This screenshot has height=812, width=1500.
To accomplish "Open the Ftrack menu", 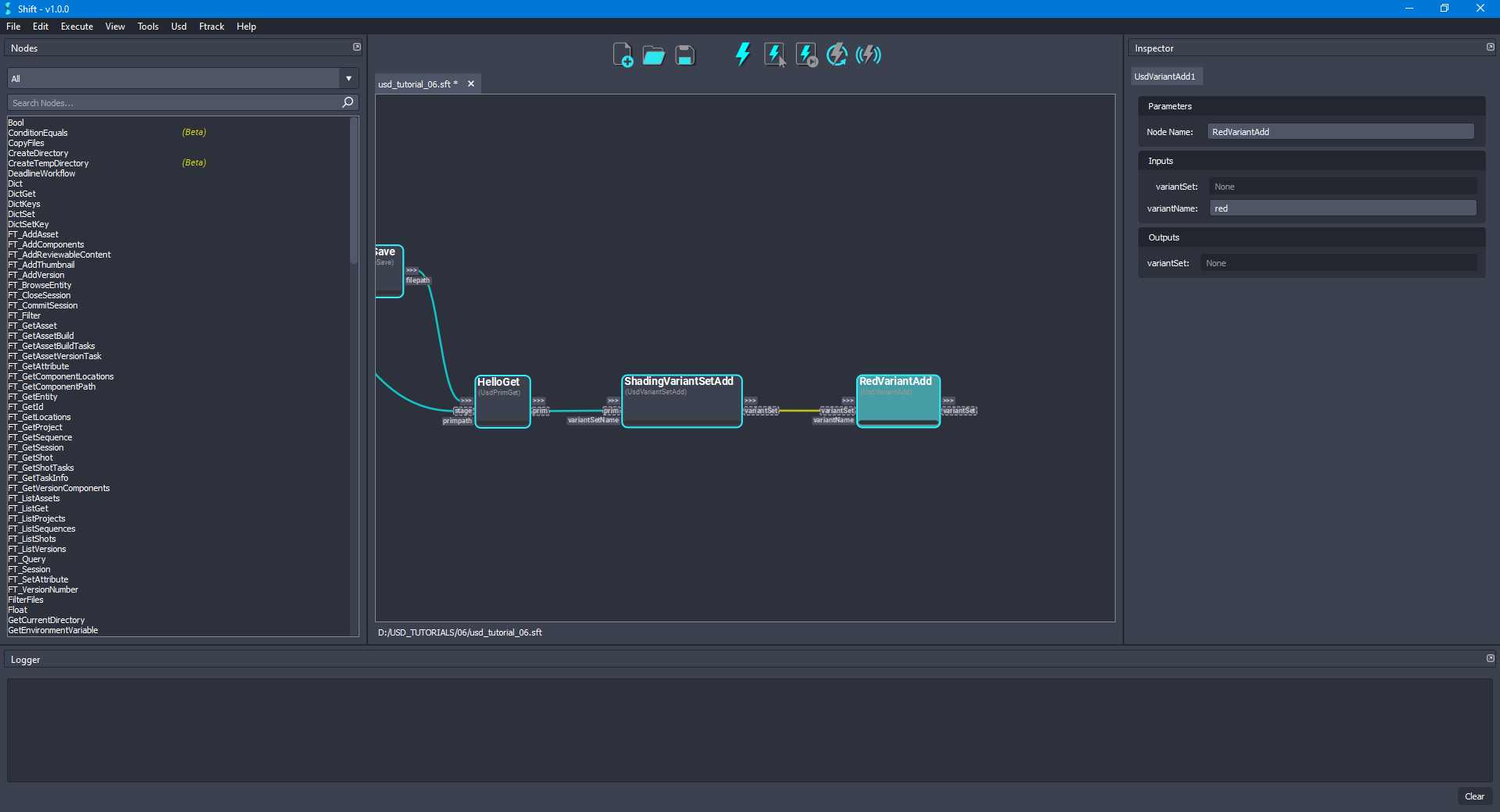I will (211, 26).
